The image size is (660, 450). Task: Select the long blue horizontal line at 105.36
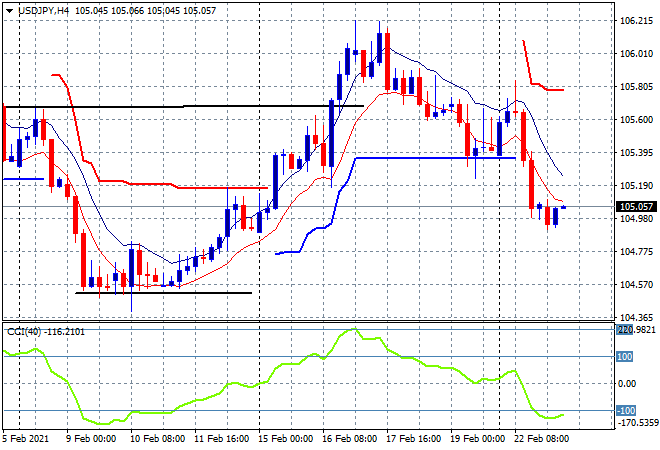(436, 158)
